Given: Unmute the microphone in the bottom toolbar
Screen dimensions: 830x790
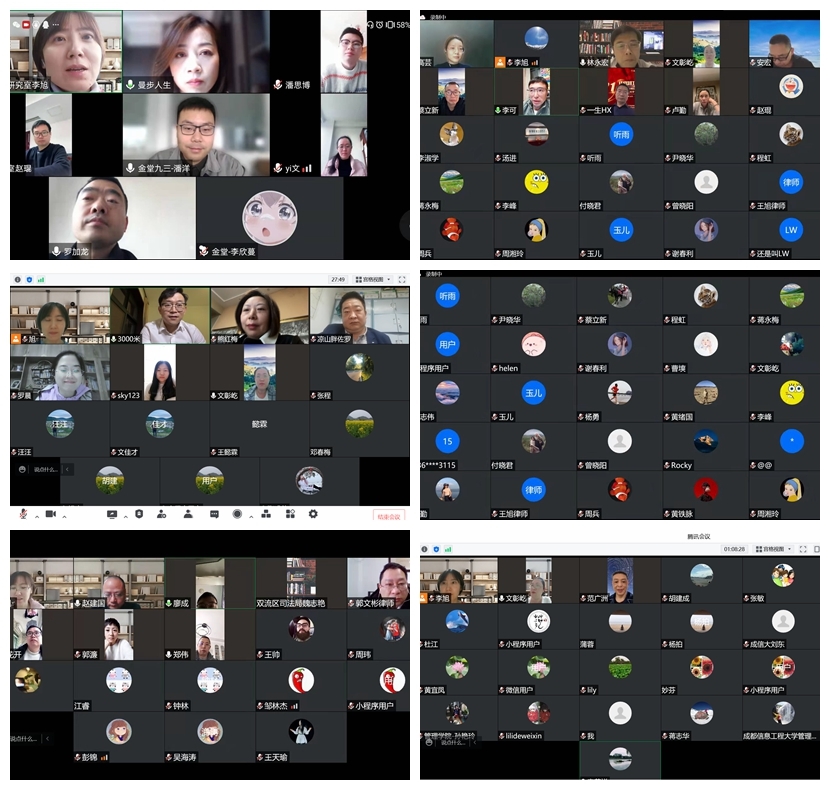Looking at the screenshot, I should (x=22, y=514).
